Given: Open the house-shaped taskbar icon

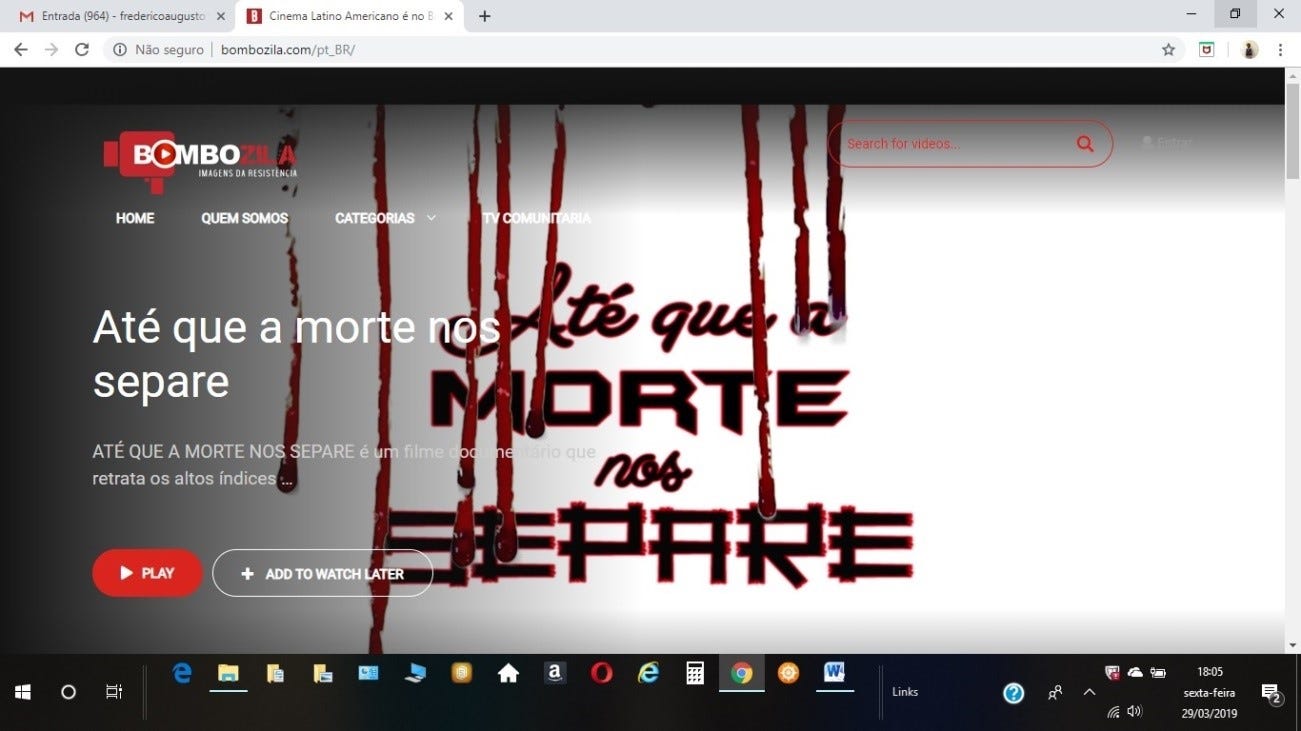Looking at the screenshot, I should click(x=508, y=674).
